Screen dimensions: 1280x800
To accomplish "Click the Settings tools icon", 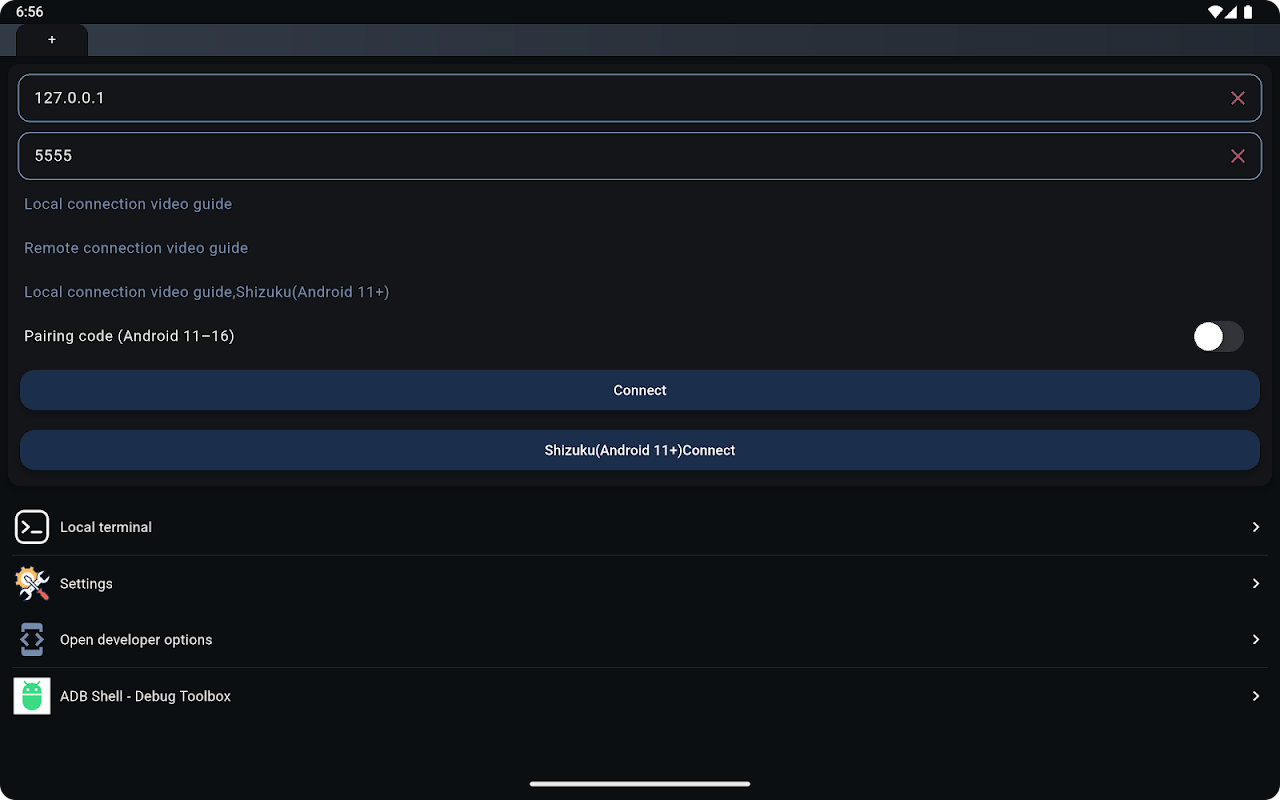I will coord(32,583).
